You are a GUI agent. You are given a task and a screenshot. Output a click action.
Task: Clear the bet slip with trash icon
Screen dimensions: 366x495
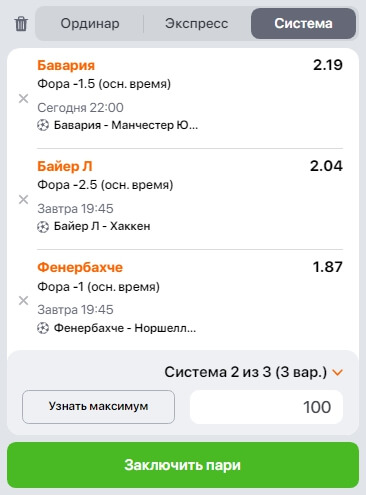(x=21, y=24)
